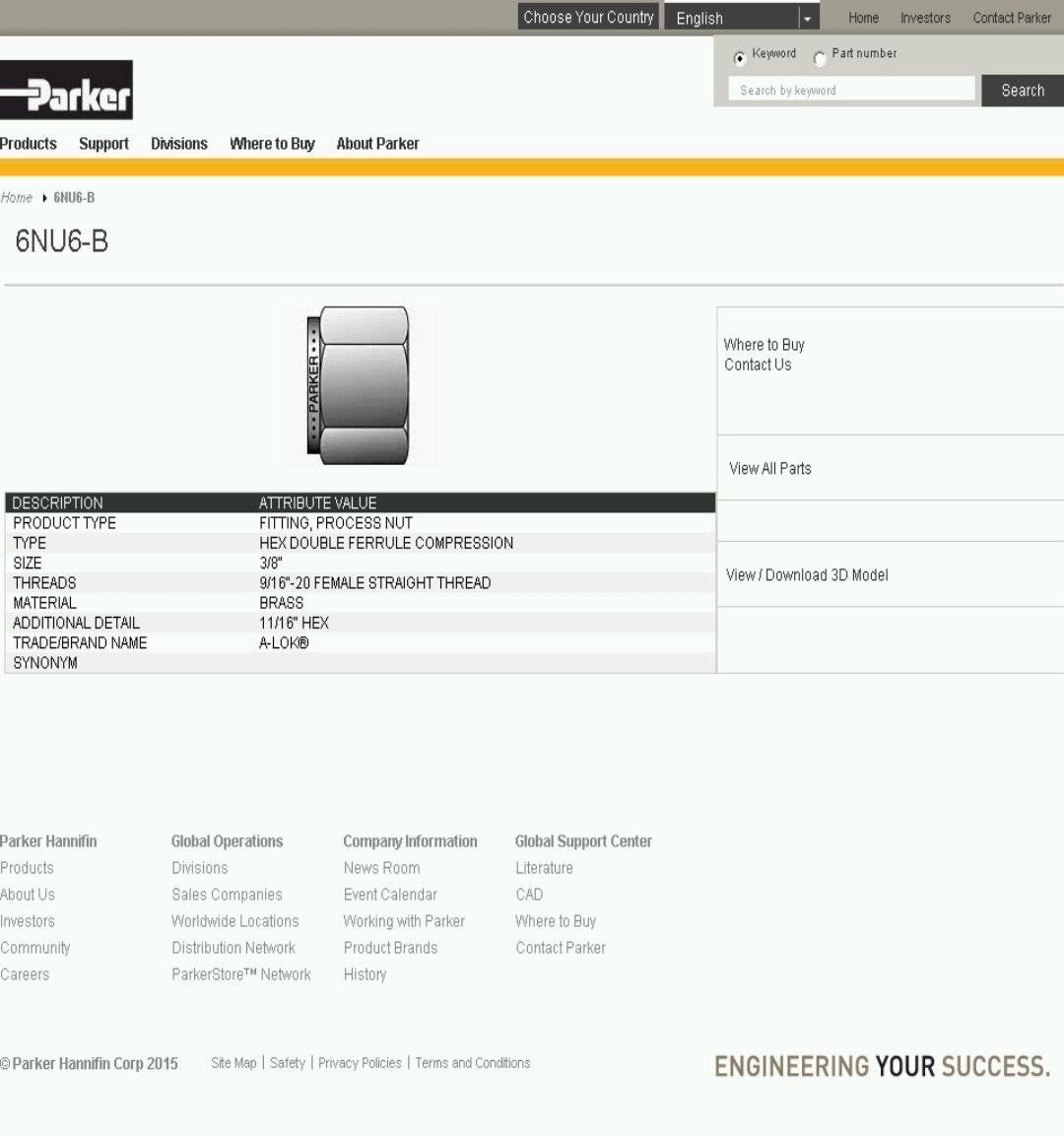This screenshot has height=1136, width=1064.
Task: Click the Choose Your Country button
Action: 588,18
